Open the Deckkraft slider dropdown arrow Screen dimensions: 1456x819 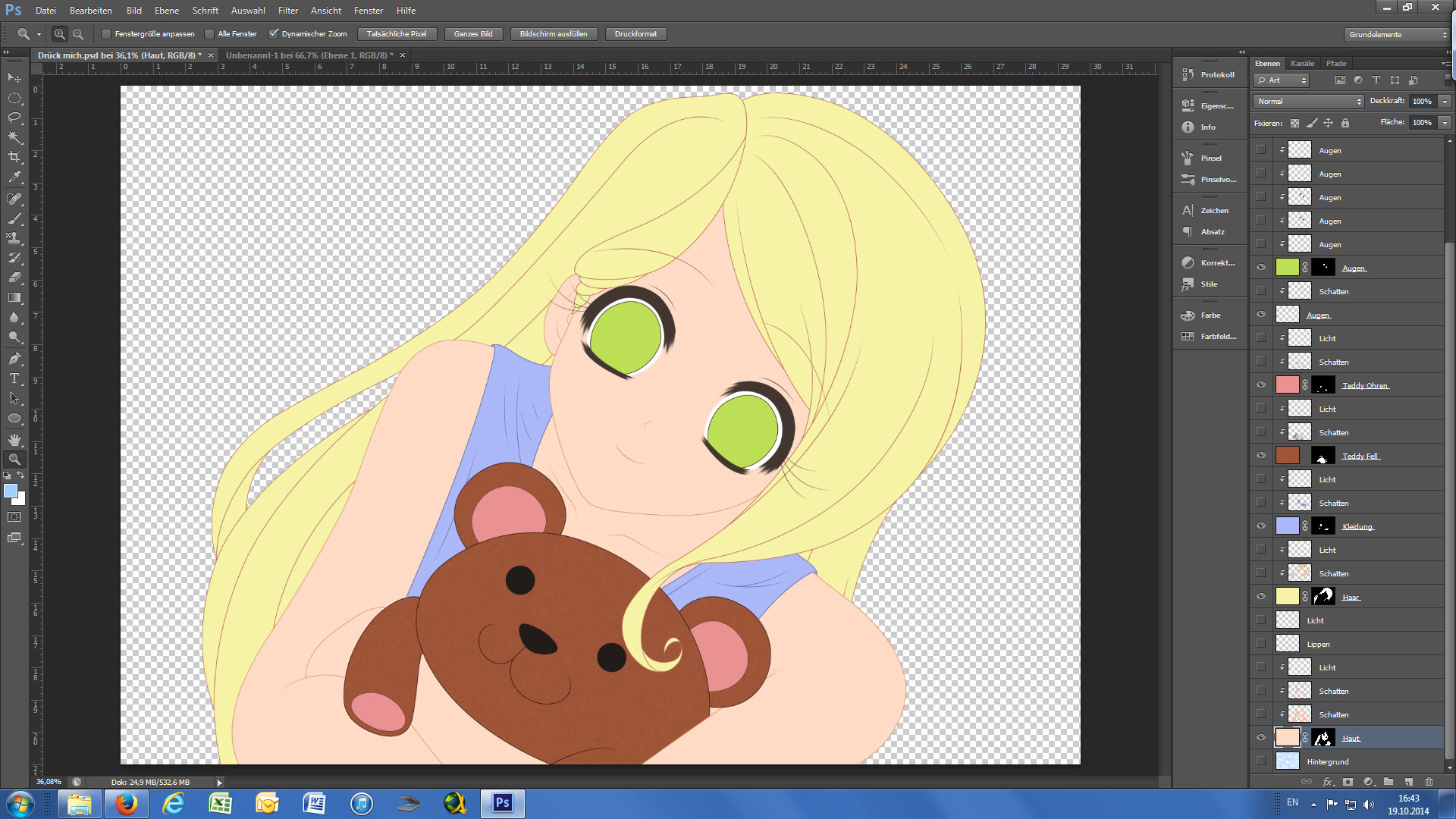[x=1445, y=102]
